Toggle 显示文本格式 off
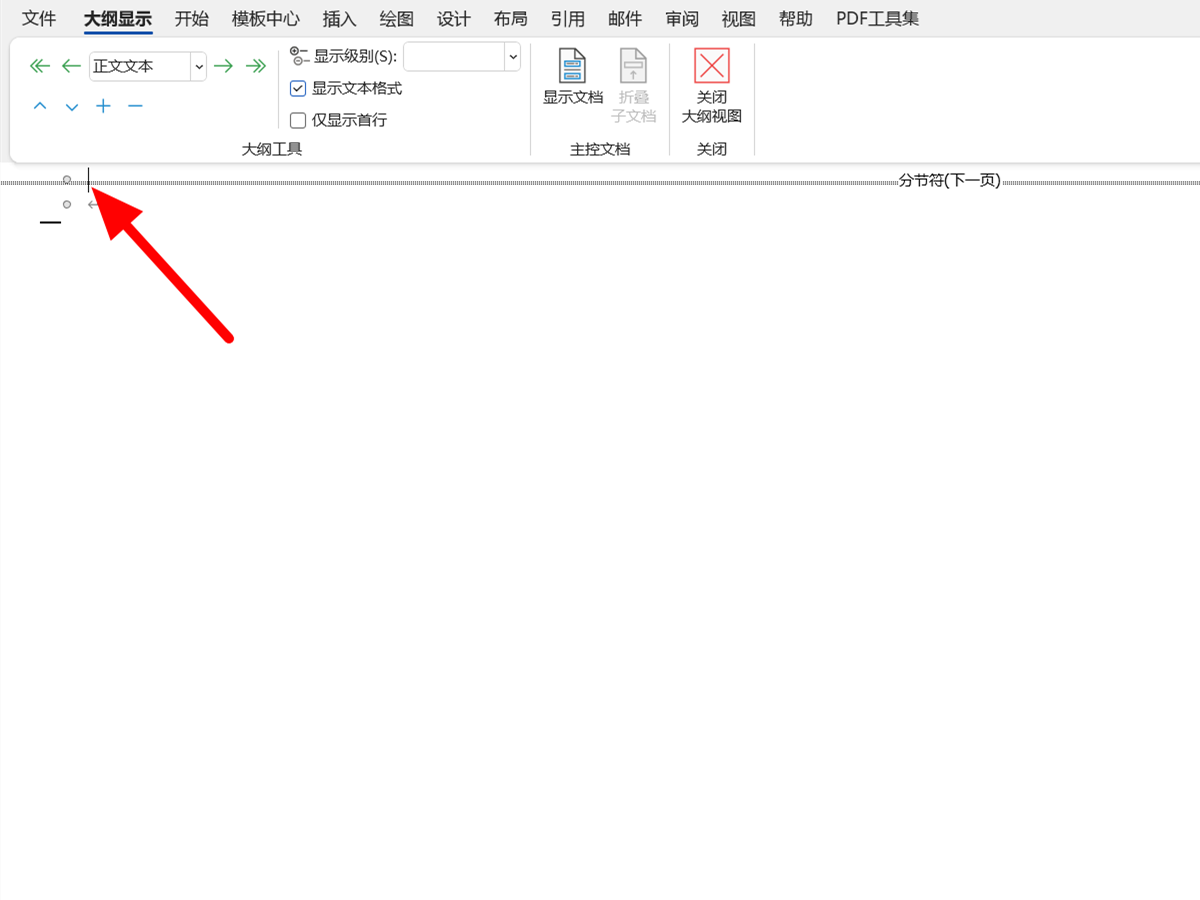Viewport: 1200px width, 900px height. 298,88
